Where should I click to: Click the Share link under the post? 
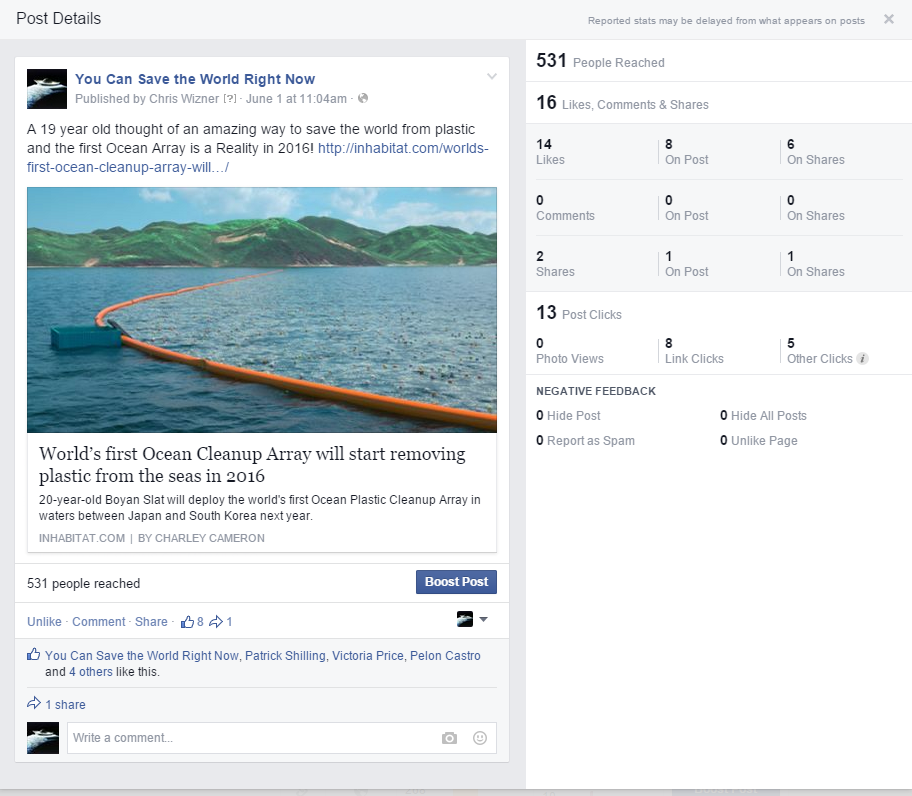point(151,622)
